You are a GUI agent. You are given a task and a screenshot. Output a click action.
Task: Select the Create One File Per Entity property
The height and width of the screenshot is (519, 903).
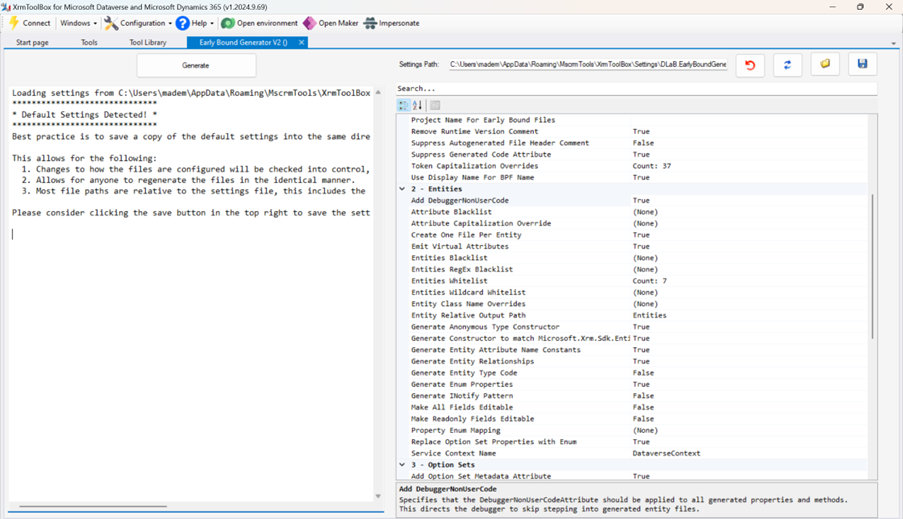coord(459,235)
